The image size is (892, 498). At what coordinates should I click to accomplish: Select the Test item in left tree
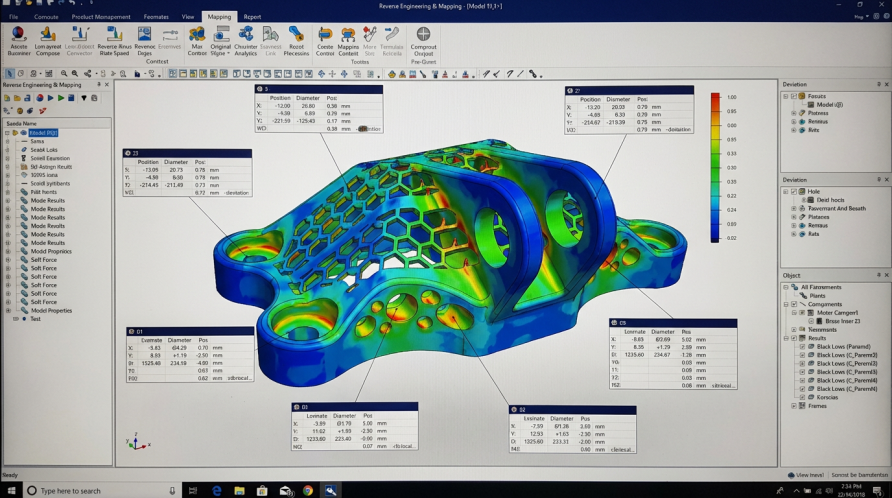(x=35, y=319)
